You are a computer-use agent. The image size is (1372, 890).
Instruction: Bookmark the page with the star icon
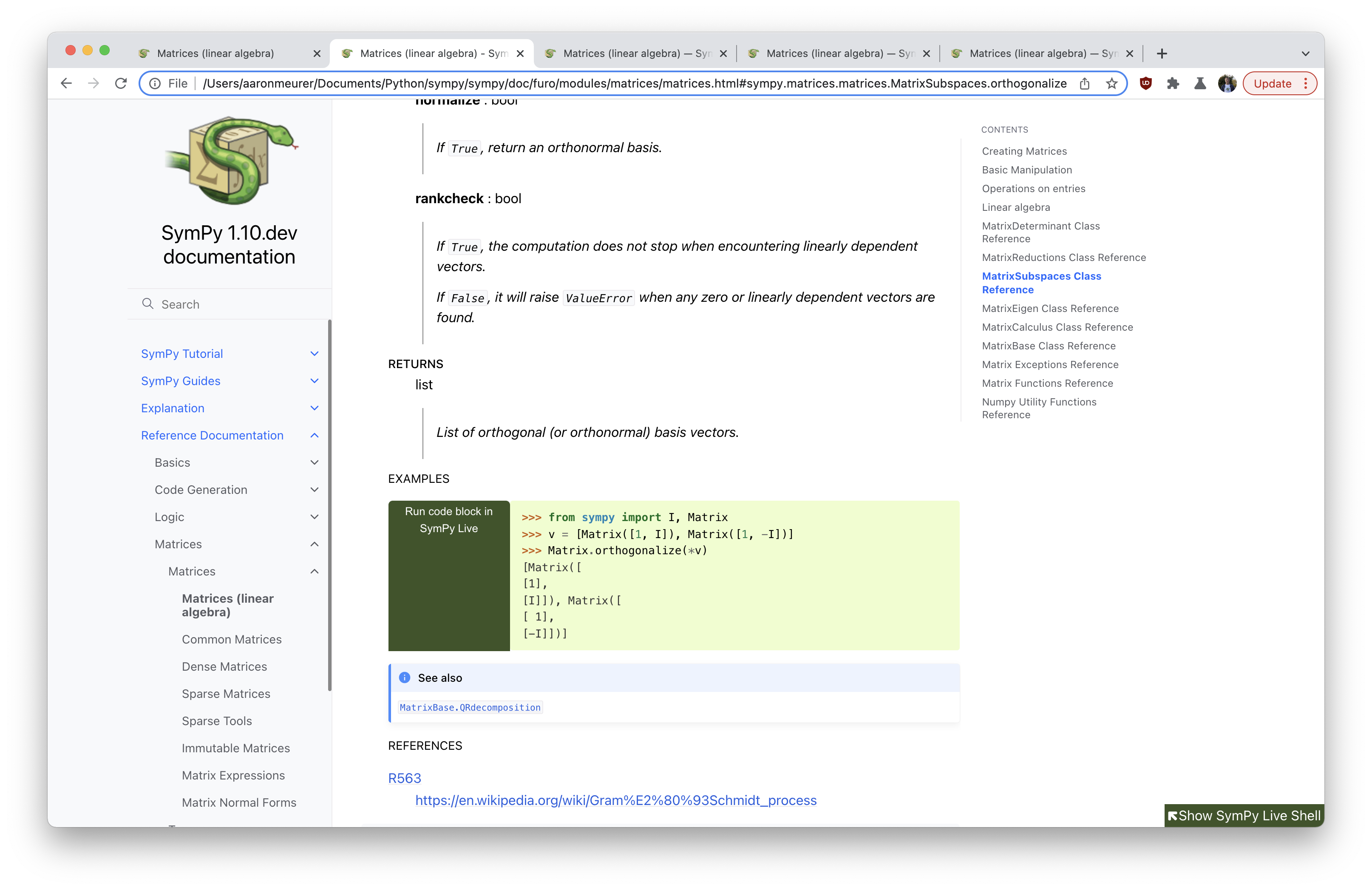pos(1111,83)
